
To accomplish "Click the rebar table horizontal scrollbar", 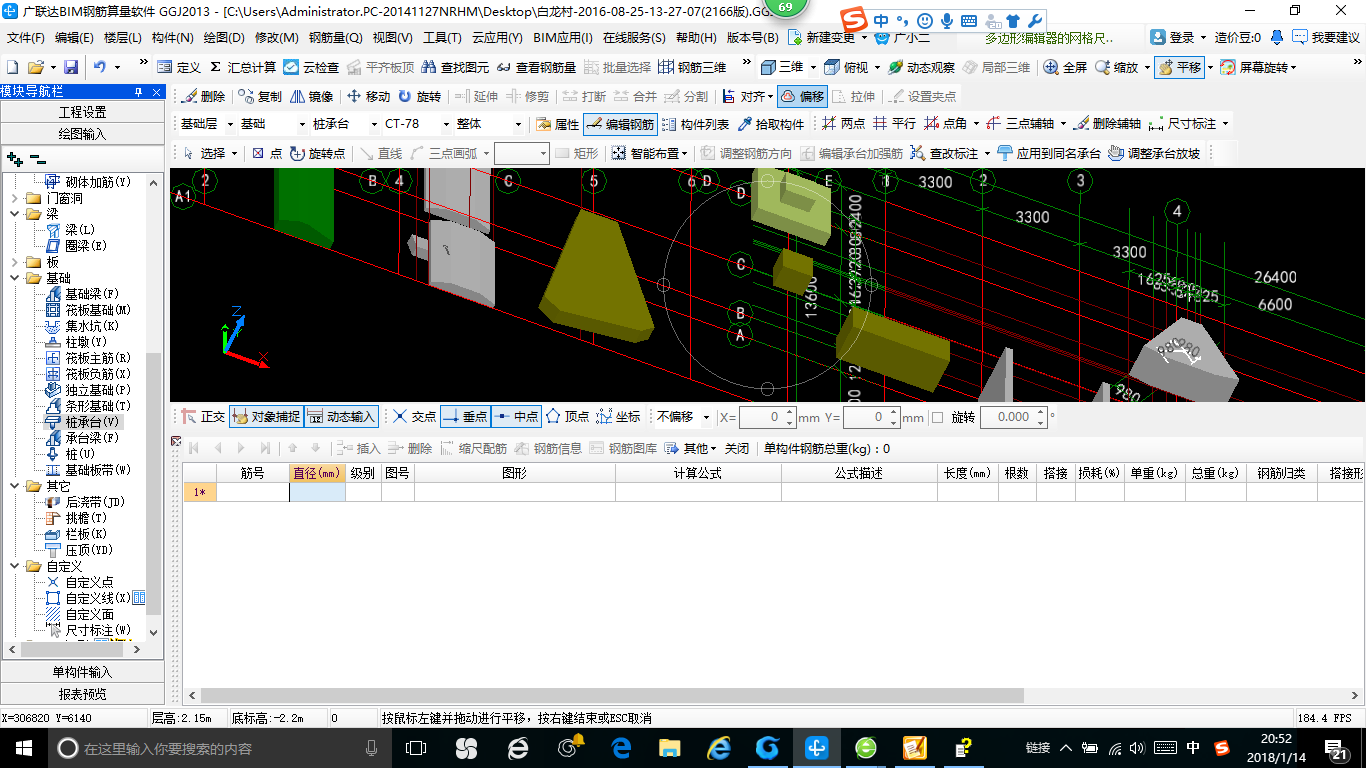I will point(612,695).
